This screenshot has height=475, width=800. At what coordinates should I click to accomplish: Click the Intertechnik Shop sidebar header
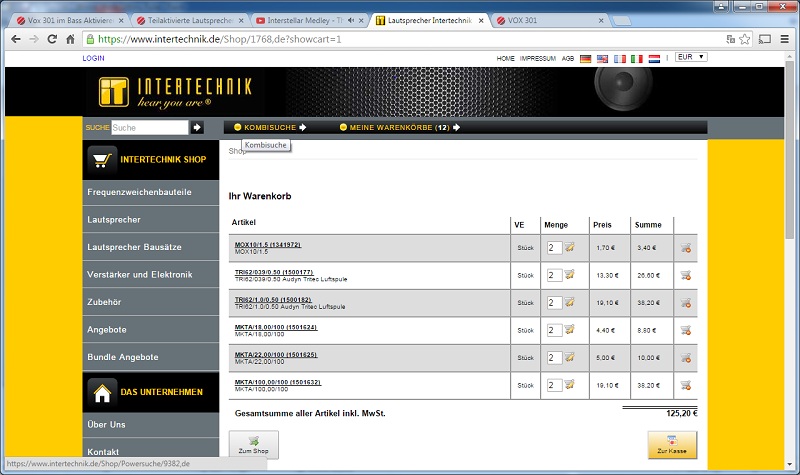coord(151,160)
